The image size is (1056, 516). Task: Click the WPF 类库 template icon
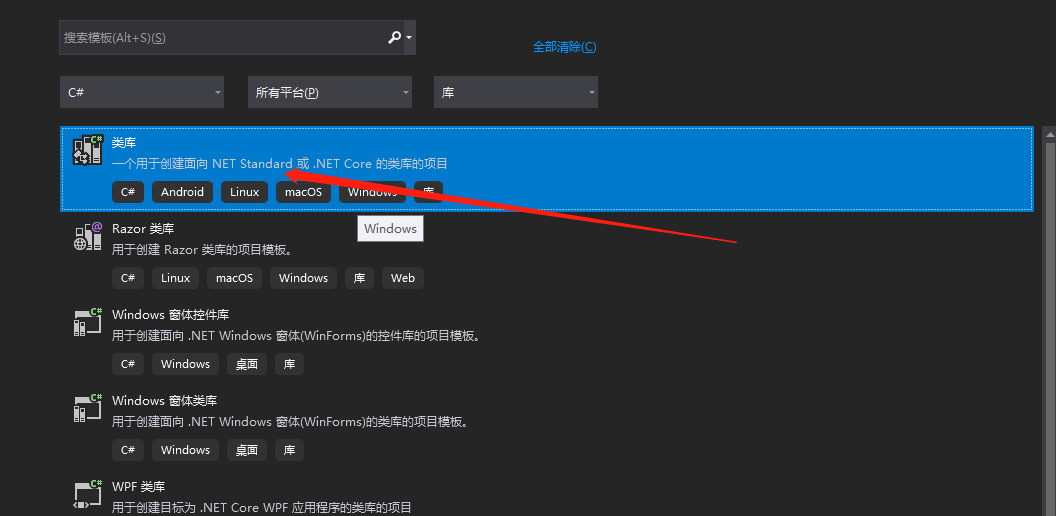pyautogui.click(x=88, y=494)
